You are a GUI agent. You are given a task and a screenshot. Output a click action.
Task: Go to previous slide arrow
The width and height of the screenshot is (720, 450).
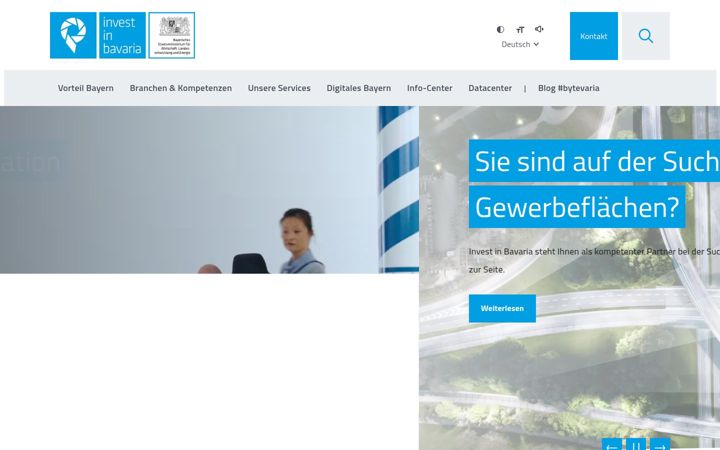coord(612,444)
